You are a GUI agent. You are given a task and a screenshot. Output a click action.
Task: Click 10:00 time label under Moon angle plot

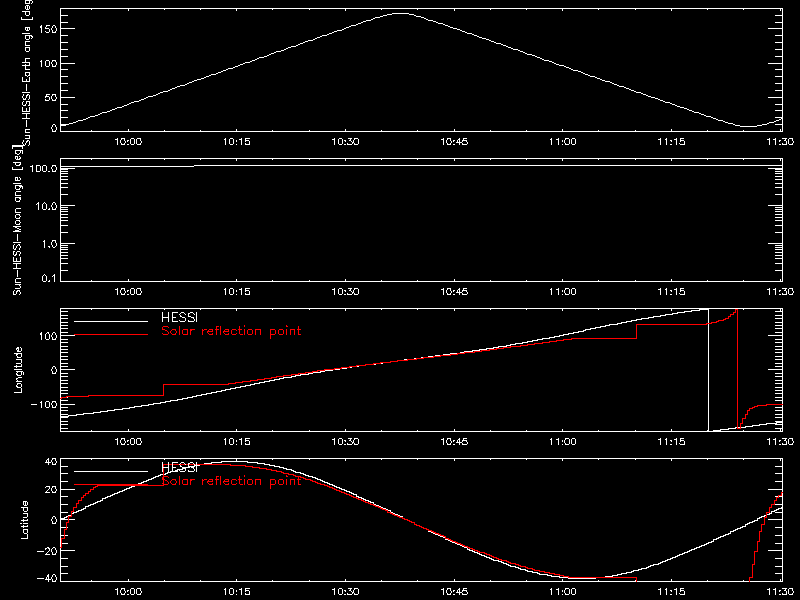128,292
